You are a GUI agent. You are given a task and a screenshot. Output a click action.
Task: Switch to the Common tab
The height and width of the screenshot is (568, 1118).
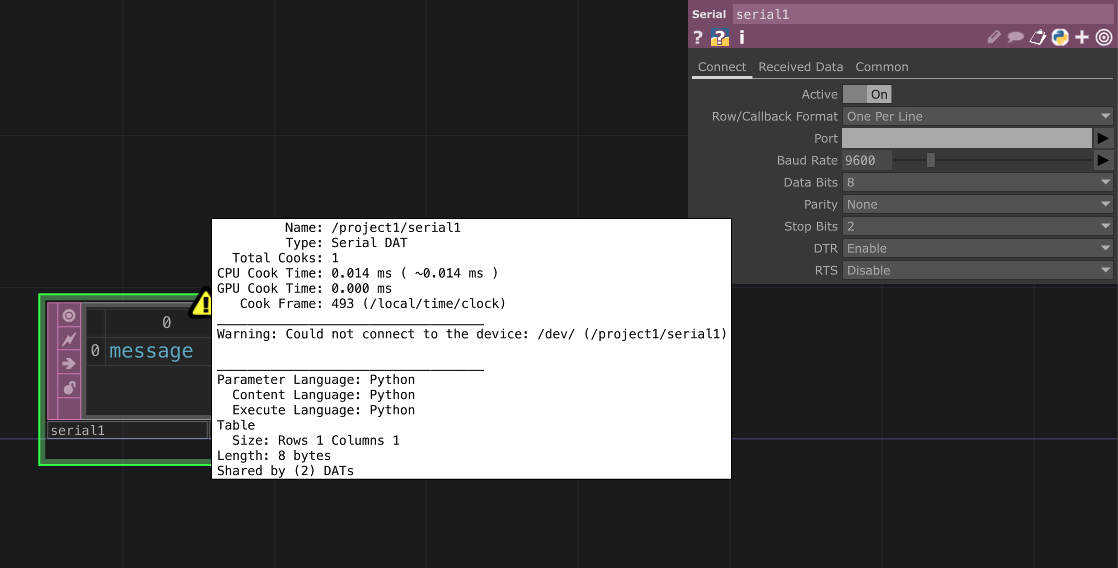pos(882,67)
